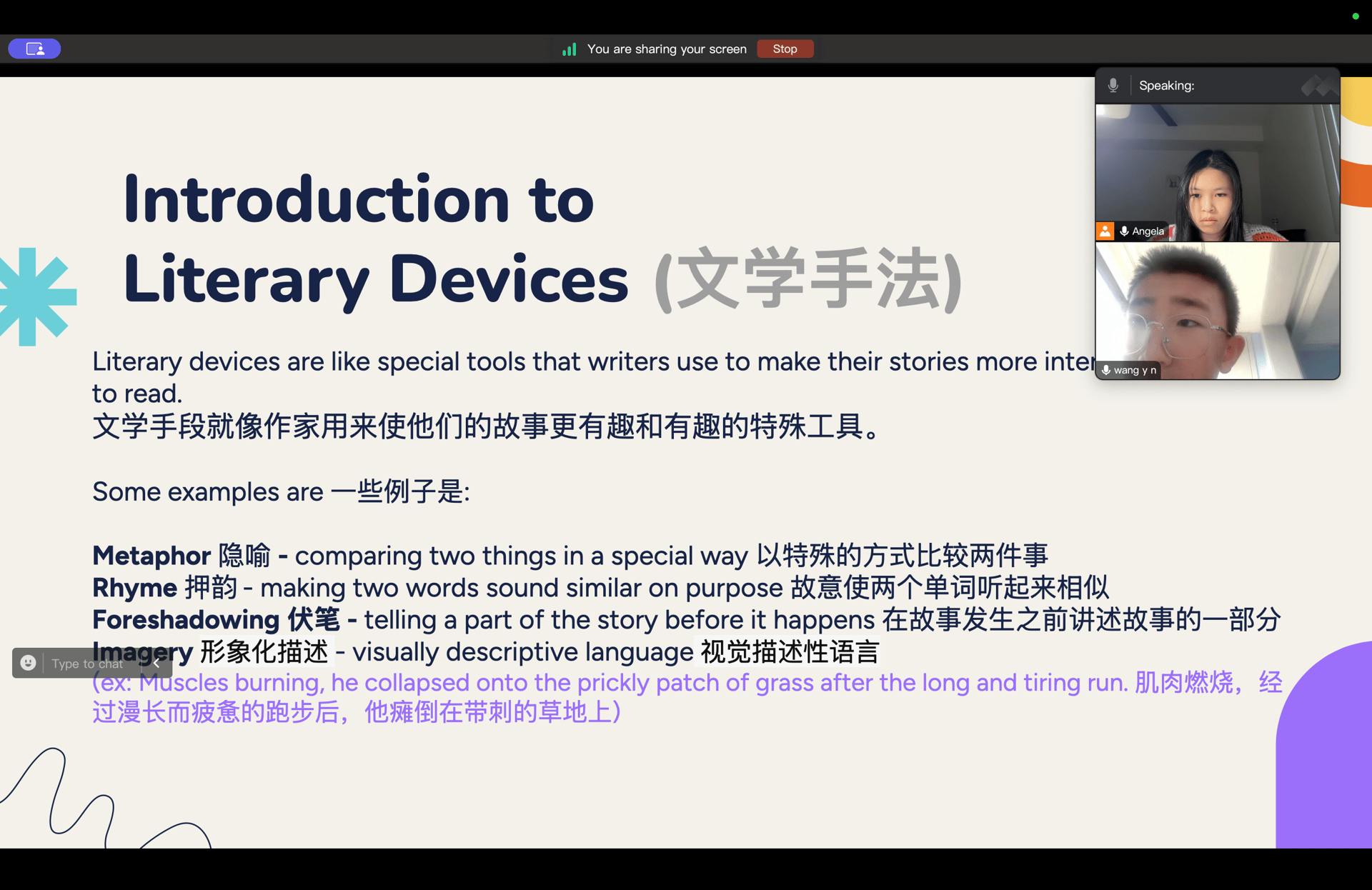Stop sharing your screen
Image resolution: width=1372 pixels, height=890 pixels.
coord(785,49)
